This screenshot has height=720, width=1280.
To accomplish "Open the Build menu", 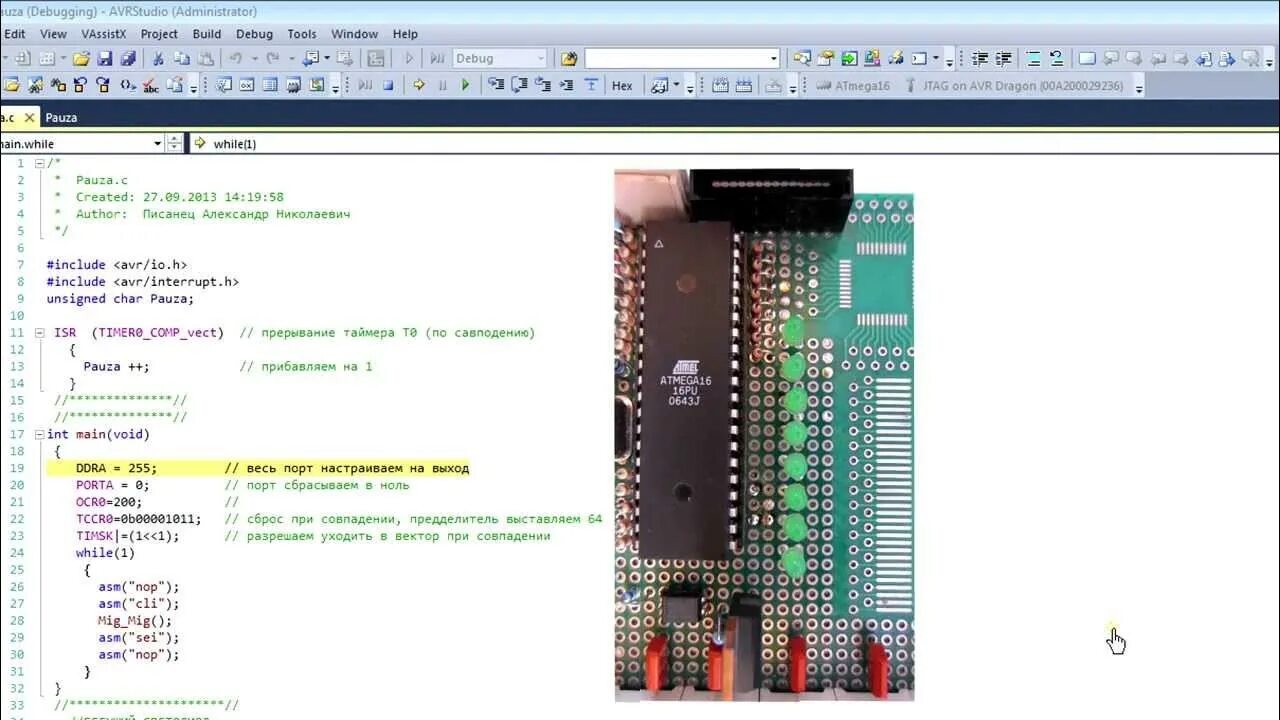I will coord(207,33).
